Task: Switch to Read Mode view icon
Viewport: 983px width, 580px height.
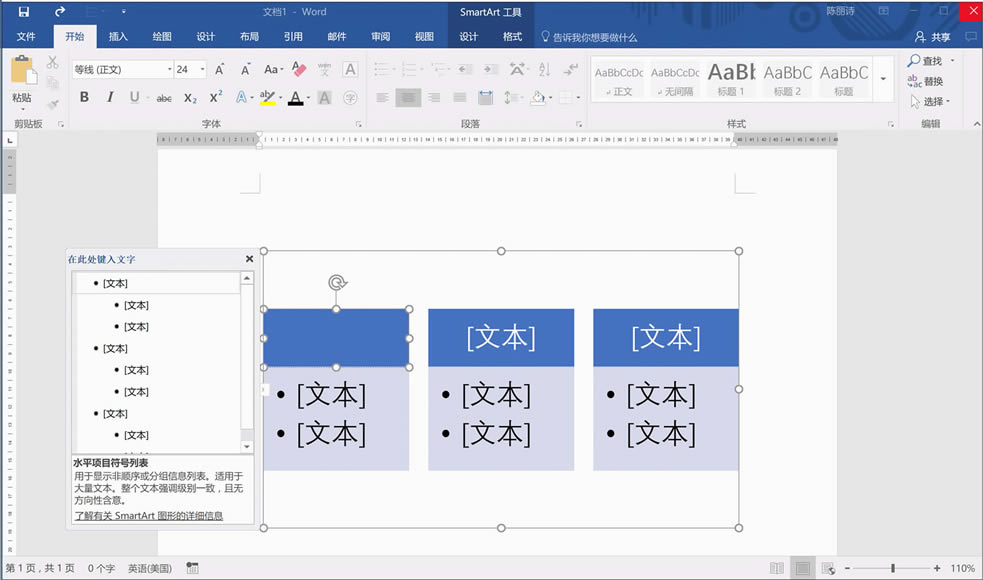Action: (x=777, y=568)
